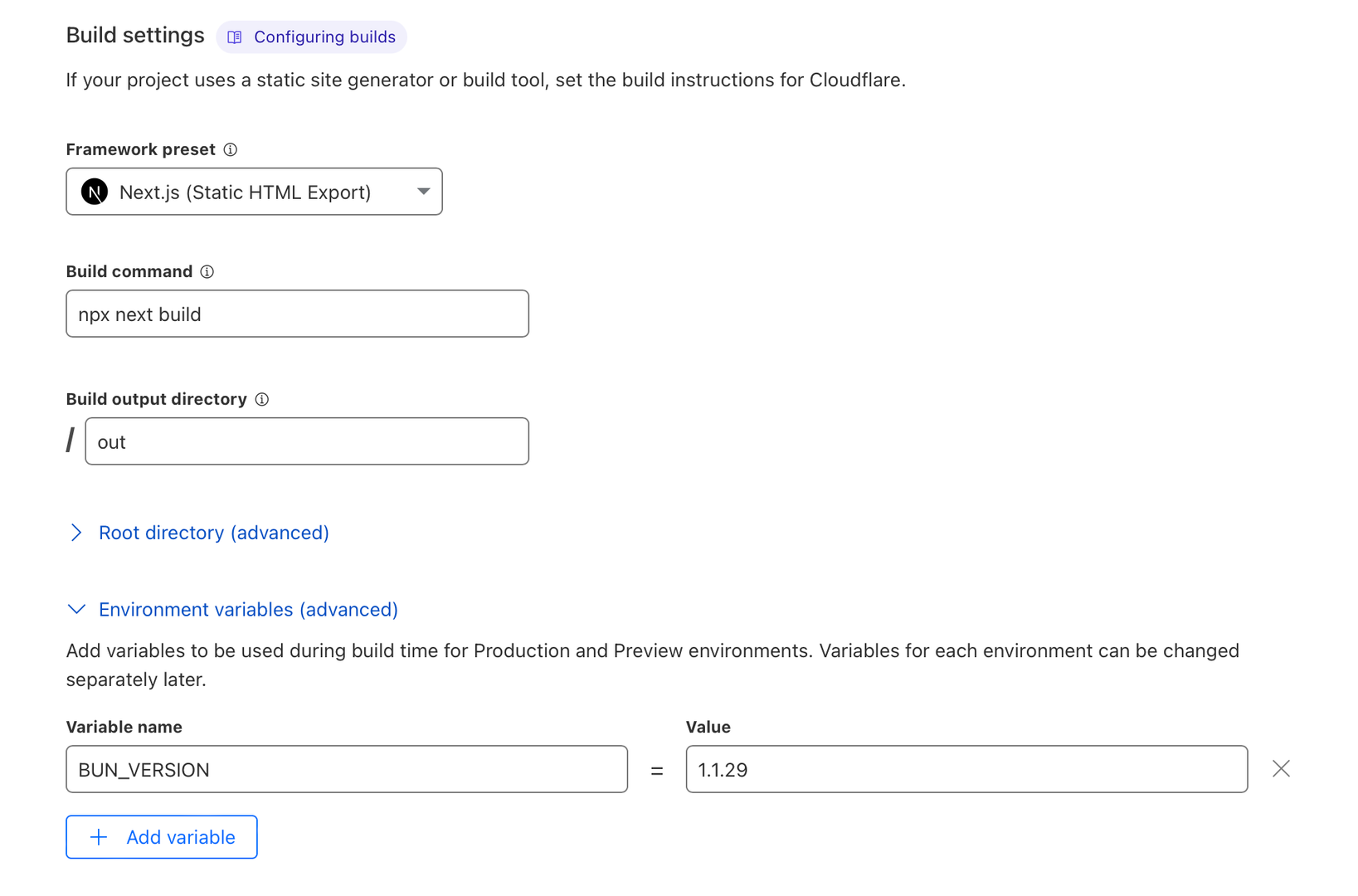Click the Build output directory info icon
Viewport: 1358px width, 896px height.
(x=262, y=399)
